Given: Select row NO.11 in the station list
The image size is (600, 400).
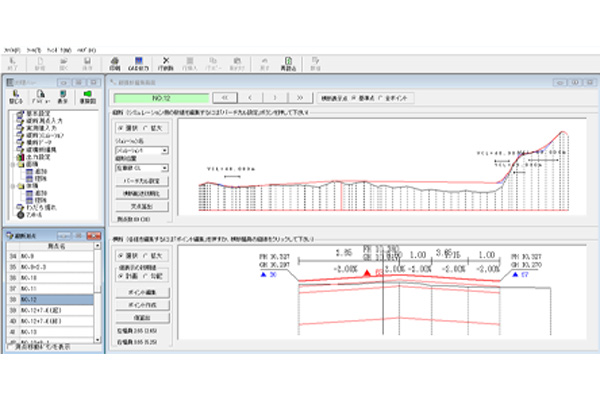Looking at the screenshot, I should pos(45,288).
